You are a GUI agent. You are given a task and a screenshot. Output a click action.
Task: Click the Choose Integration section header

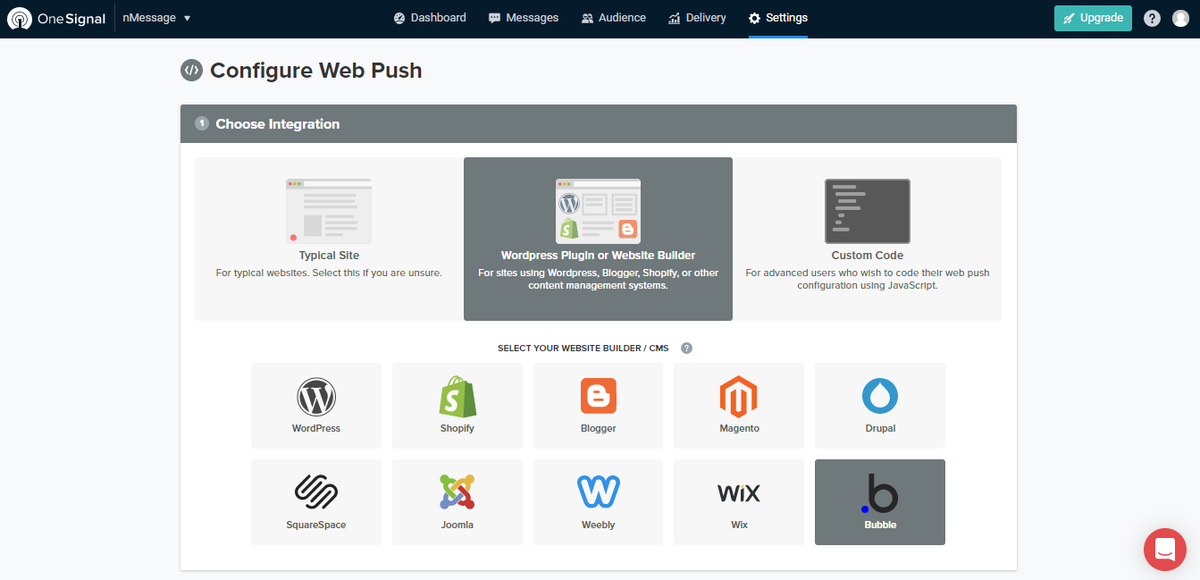tap(598, 124)
